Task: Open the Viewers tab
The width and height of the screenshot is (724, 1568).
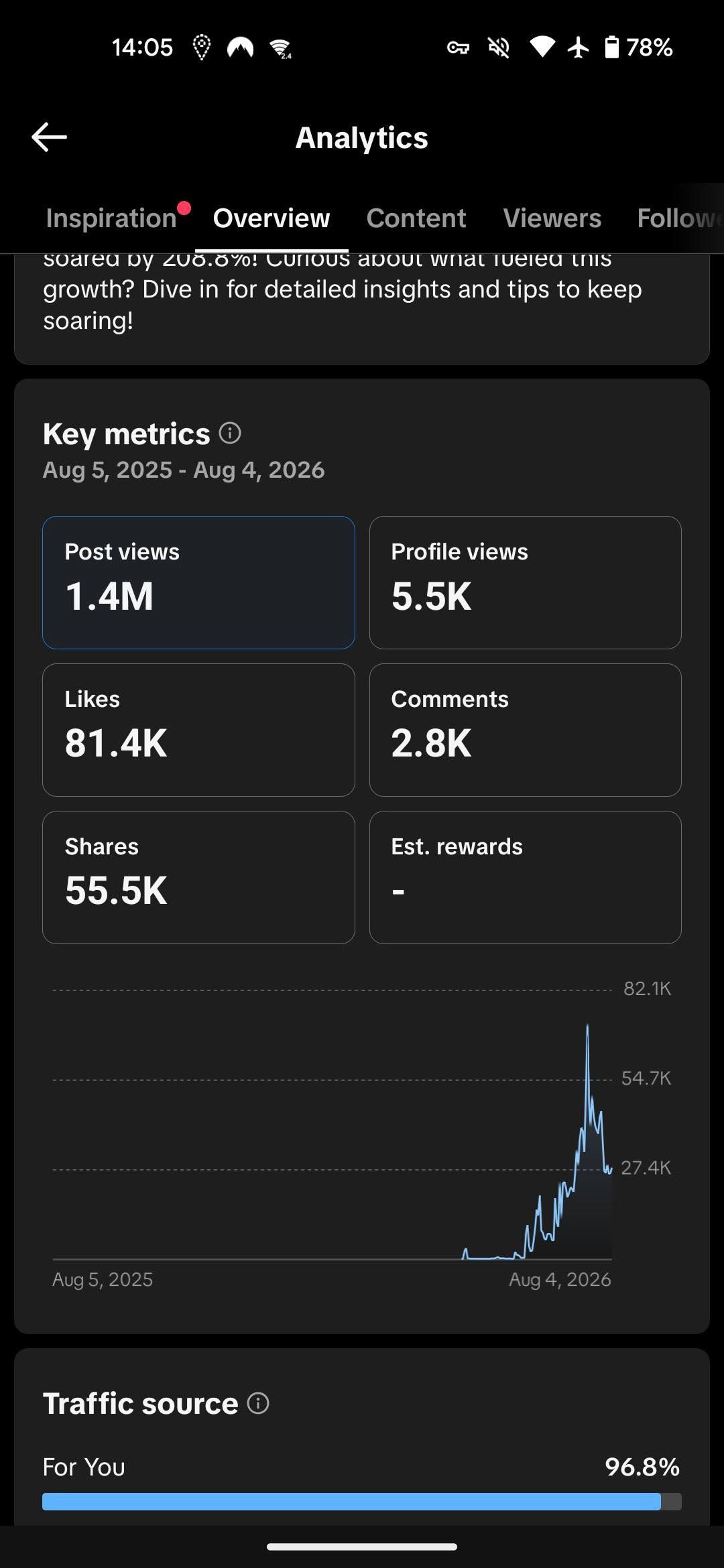Action: tap(552, 218)
